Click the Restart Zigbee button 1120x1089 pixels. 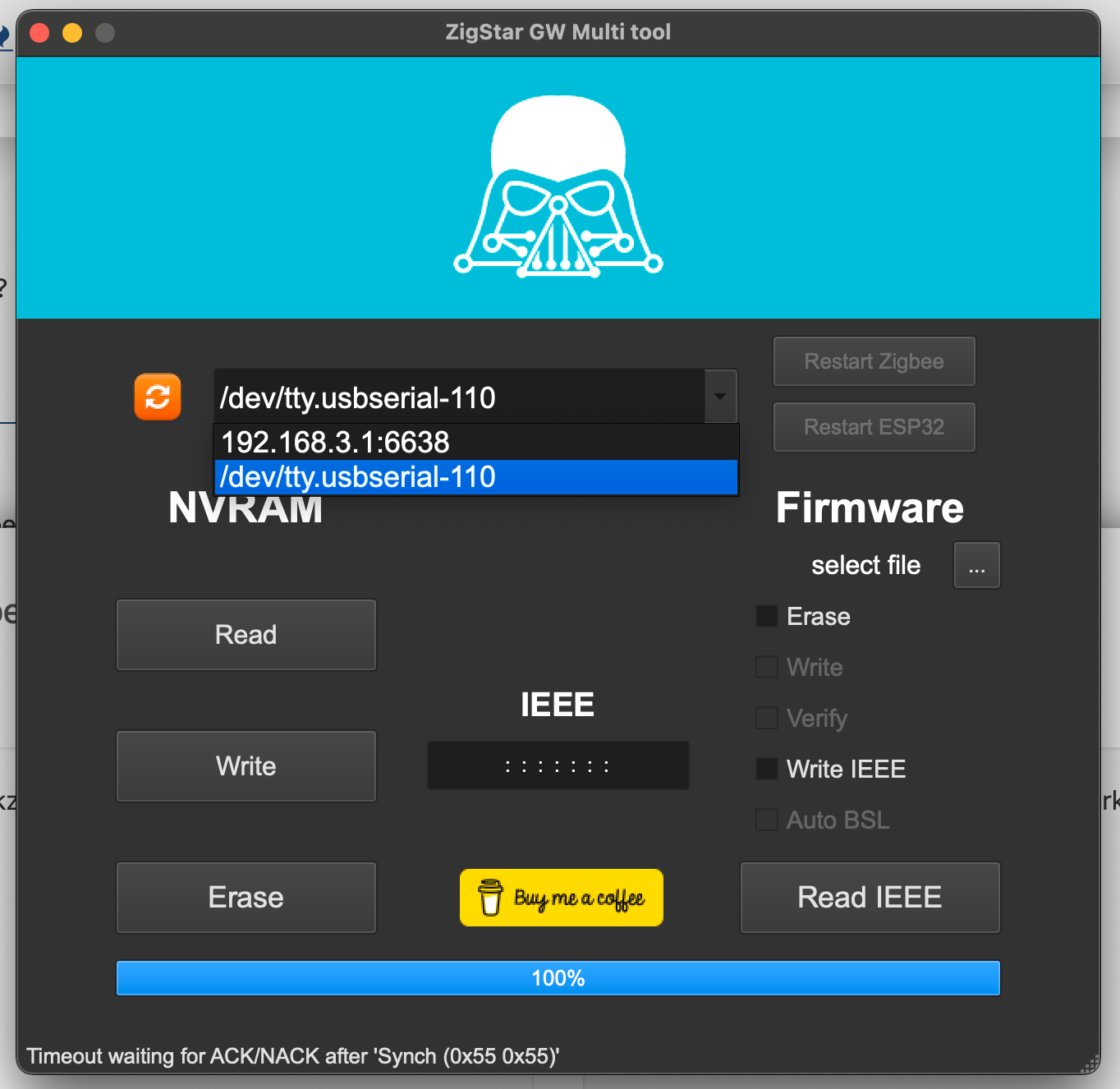coord(874,361)
